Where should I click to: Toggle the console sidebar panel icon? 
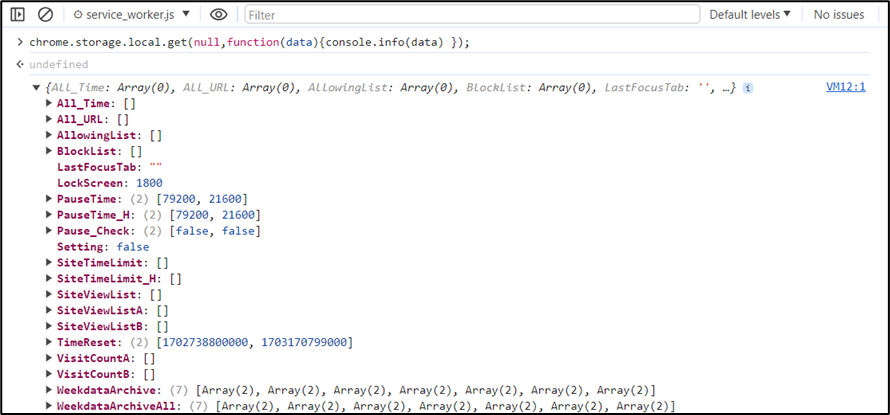18,14
